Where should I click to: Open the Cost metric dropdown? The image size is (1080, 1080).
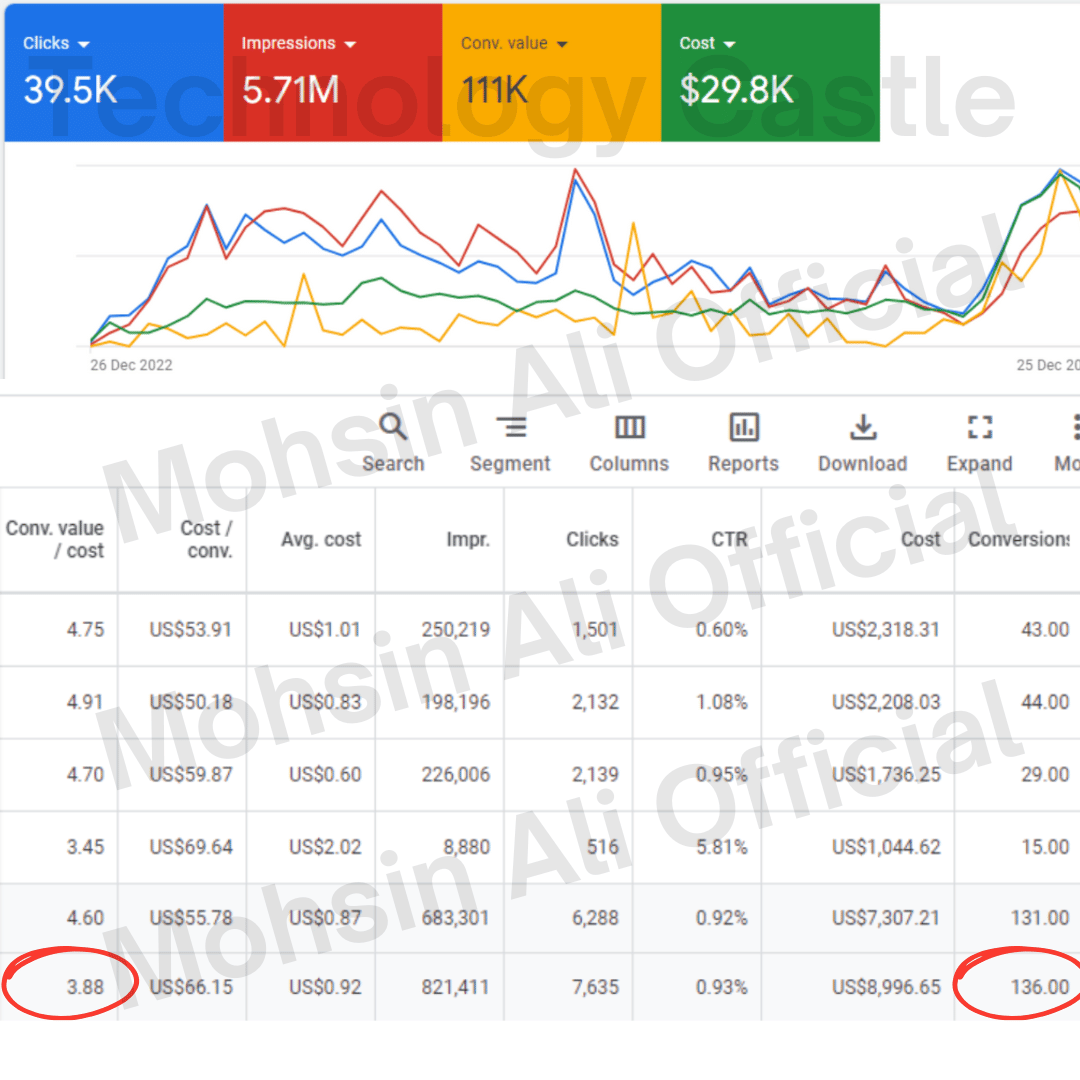point(729,42)
